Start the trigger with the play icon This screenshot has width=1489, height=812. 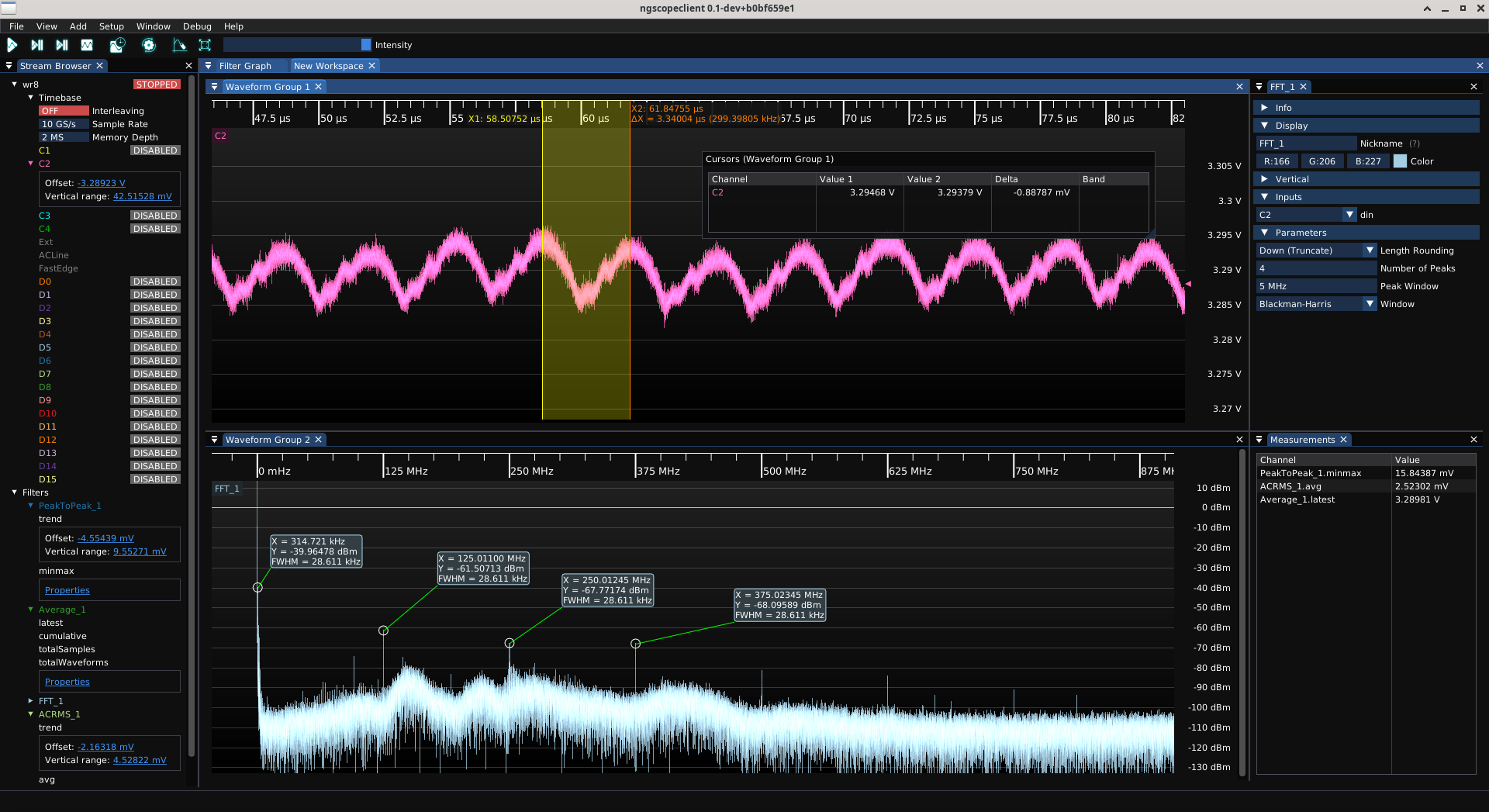click(12, 45)
